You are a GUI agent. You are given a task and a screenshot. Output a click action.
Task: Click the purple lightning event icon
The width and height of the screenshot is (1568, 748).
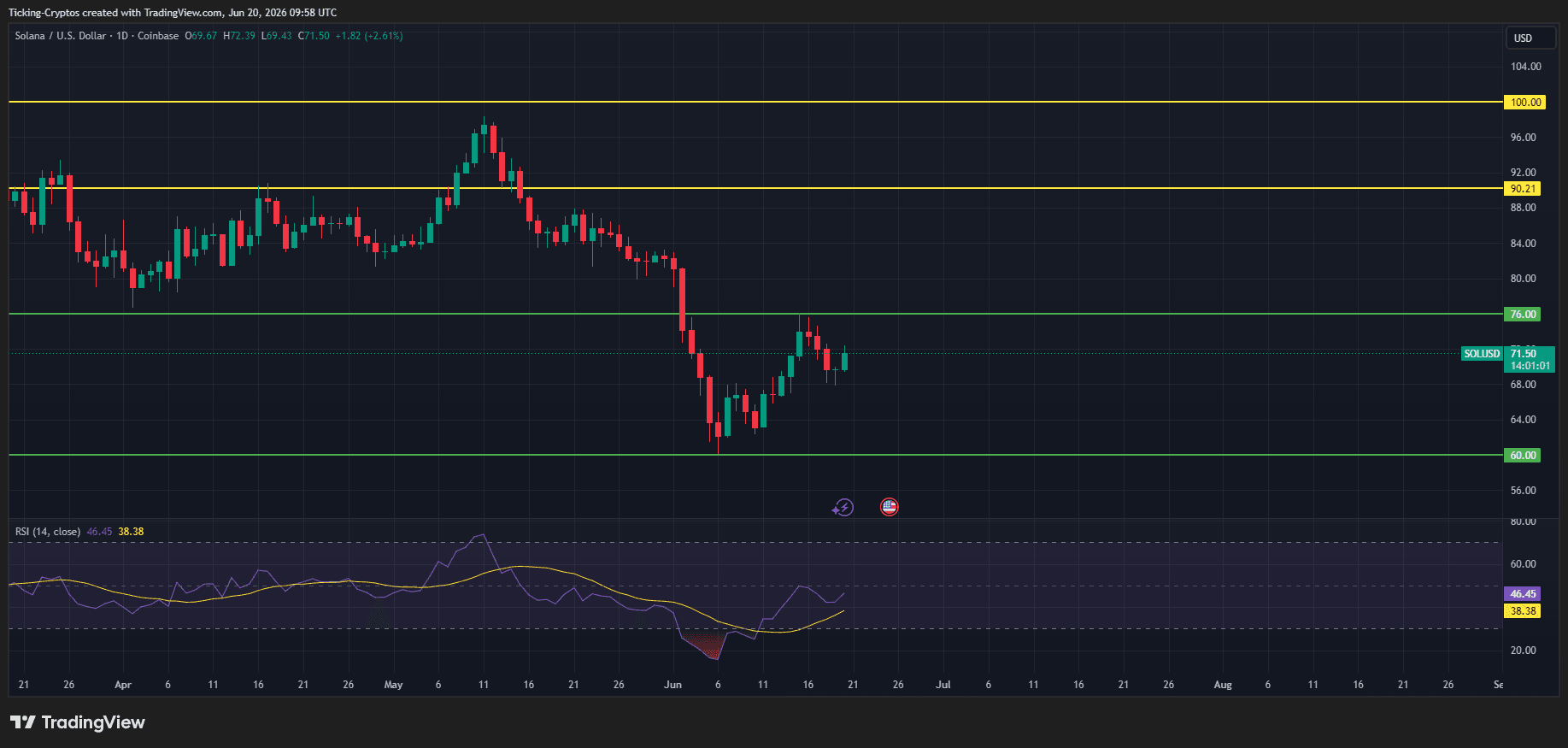click(x=843, y=508)
